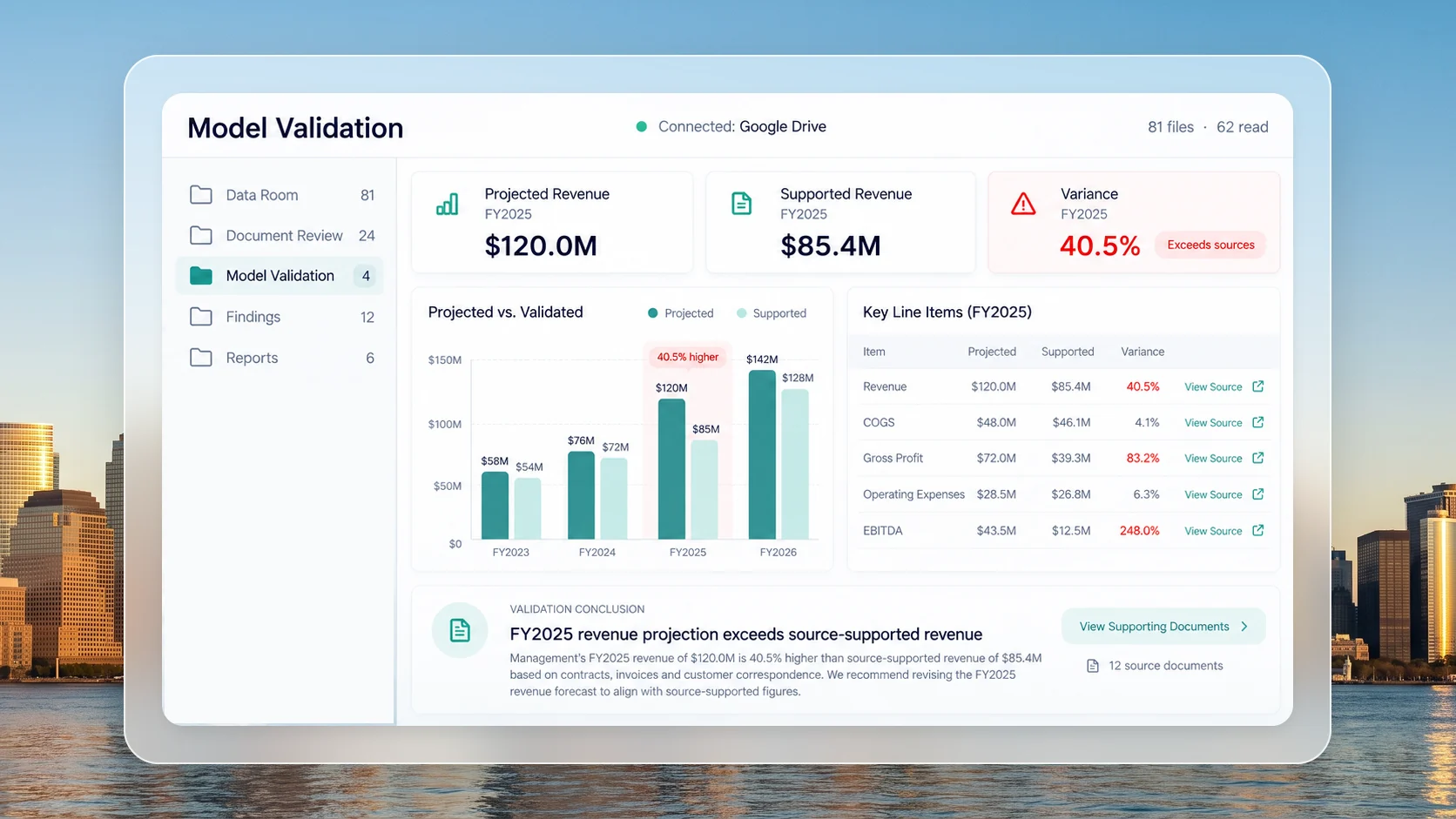Click the Google Drive connection text
The width and height of the screenshot is (1456, 819).
(x=783, y=127)
